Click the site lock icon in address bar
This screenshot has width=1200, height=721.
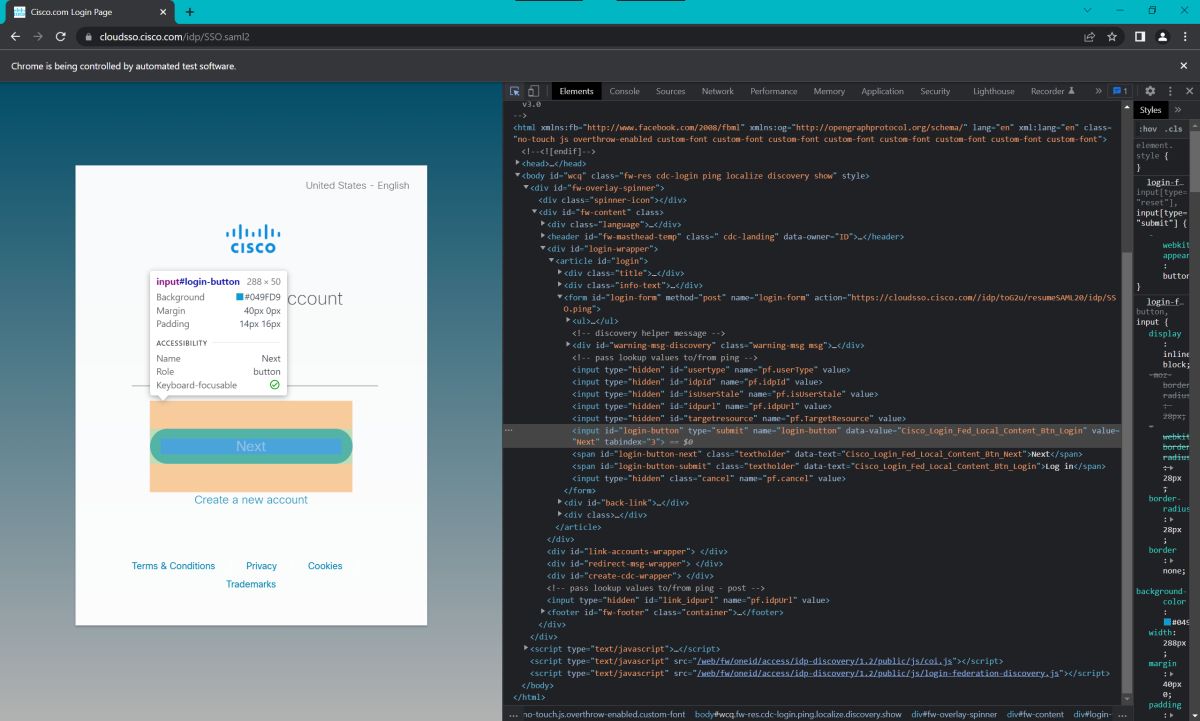tap(88, 37)
